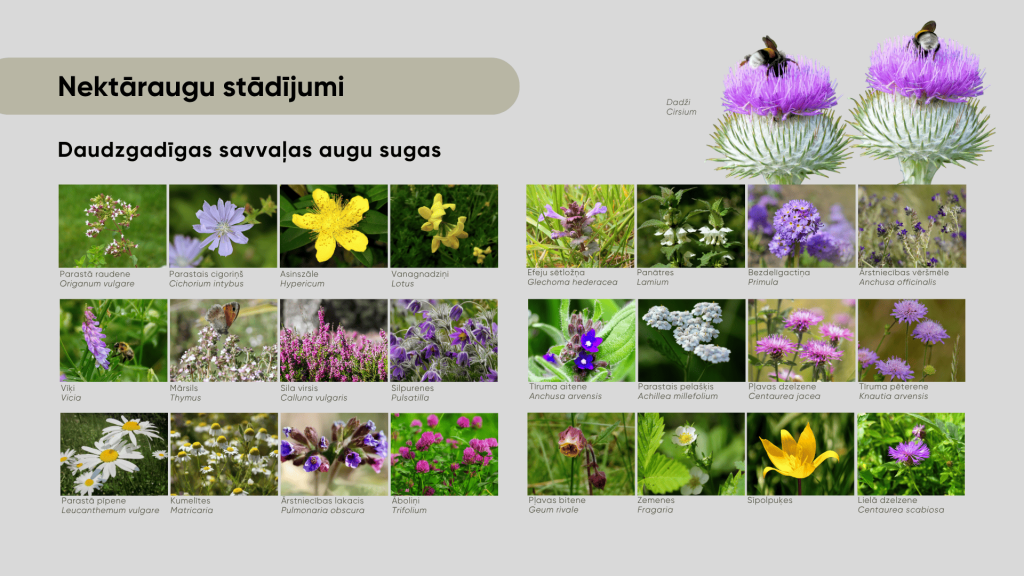Select the Origanum vulgare photo

[x=112, y=225]
